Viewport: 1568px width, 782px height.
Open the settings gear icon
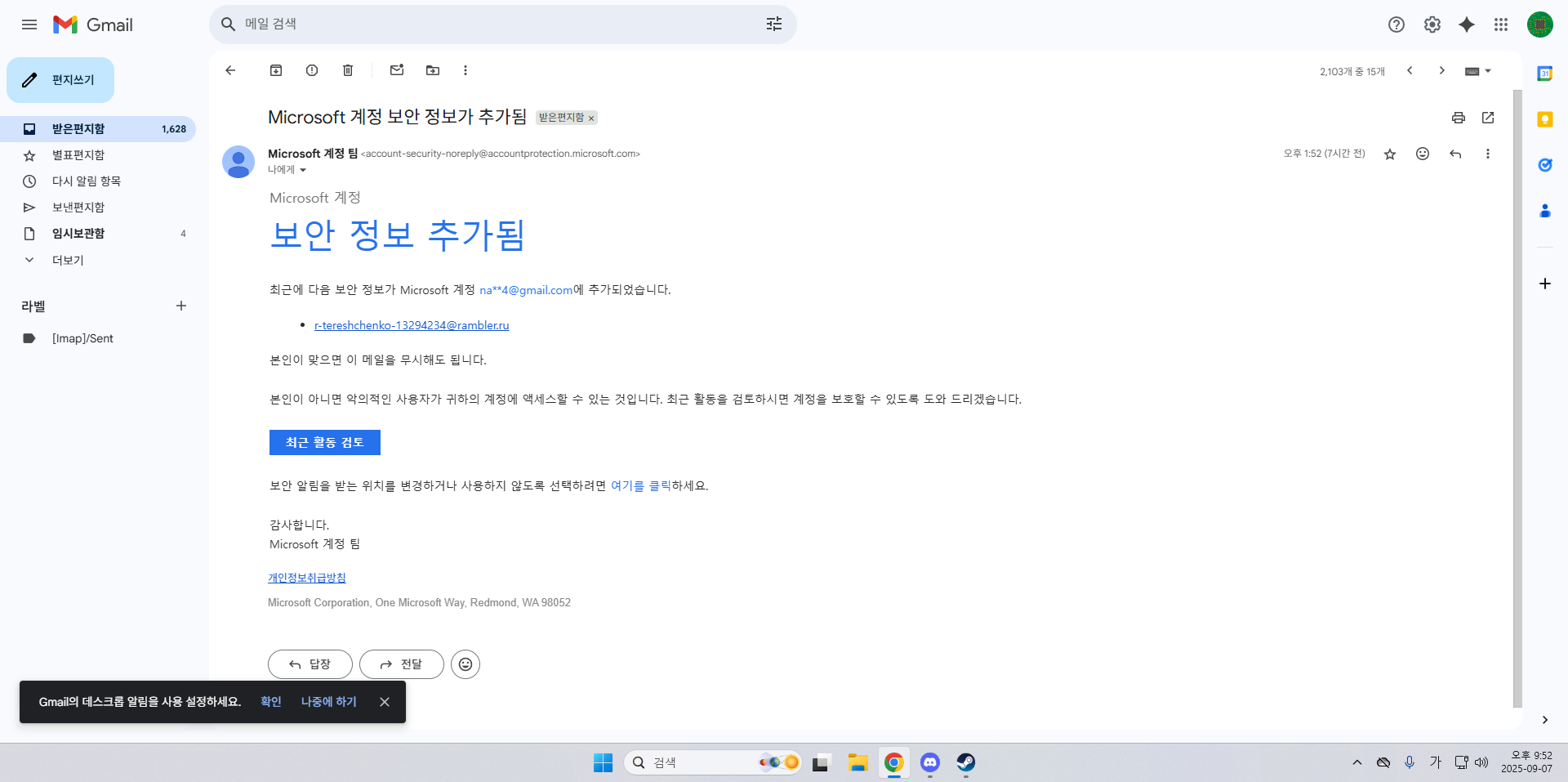click(1432, 25)
